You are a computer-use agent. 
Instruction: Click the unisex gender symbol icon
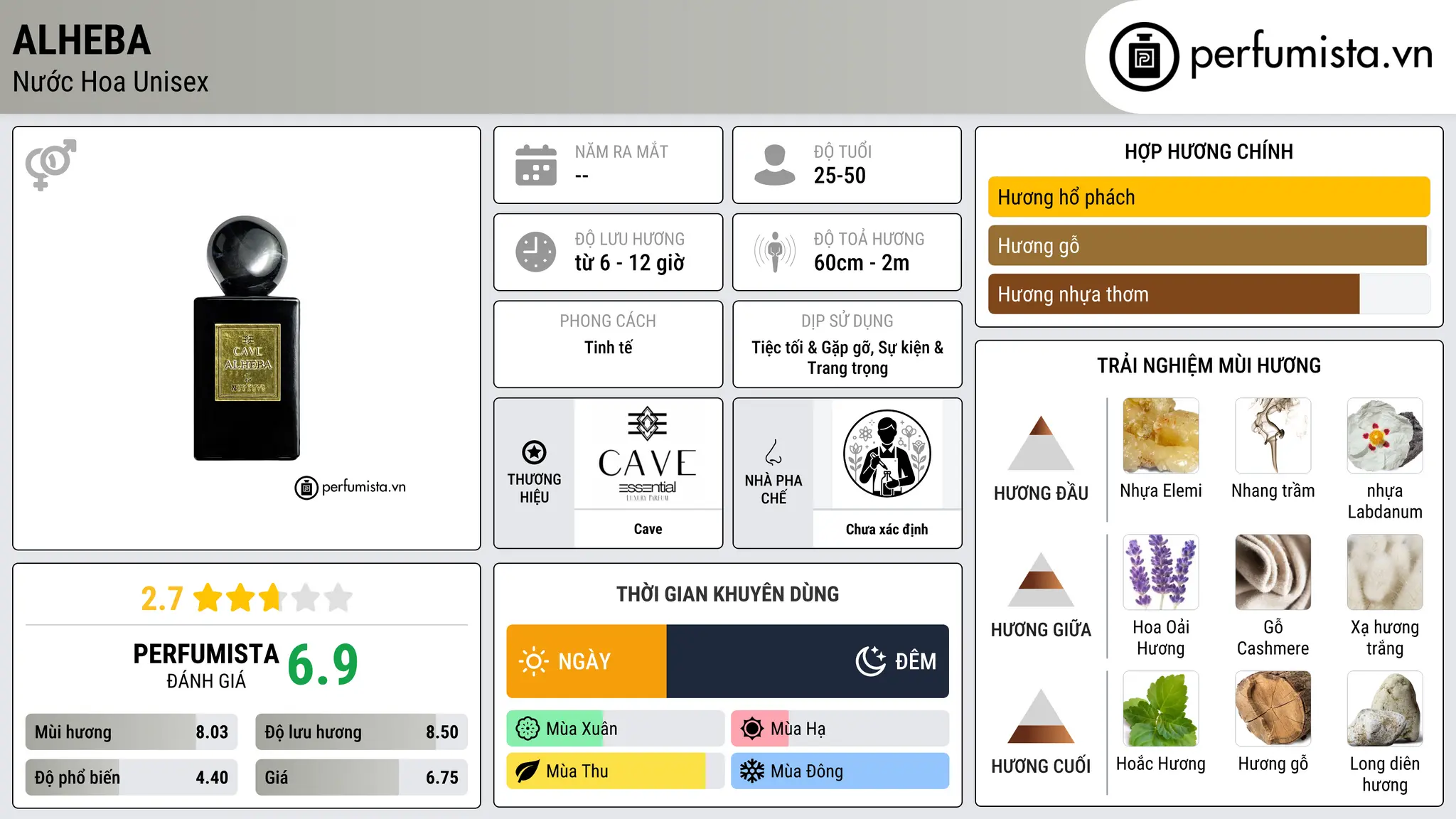pyautogui.click(x=50, y=164)
